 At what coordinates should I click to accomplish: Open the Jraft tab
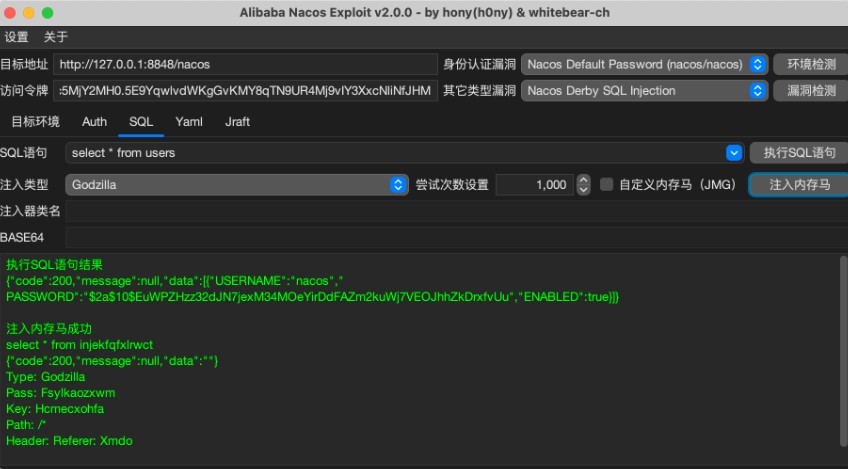(237, 122)
